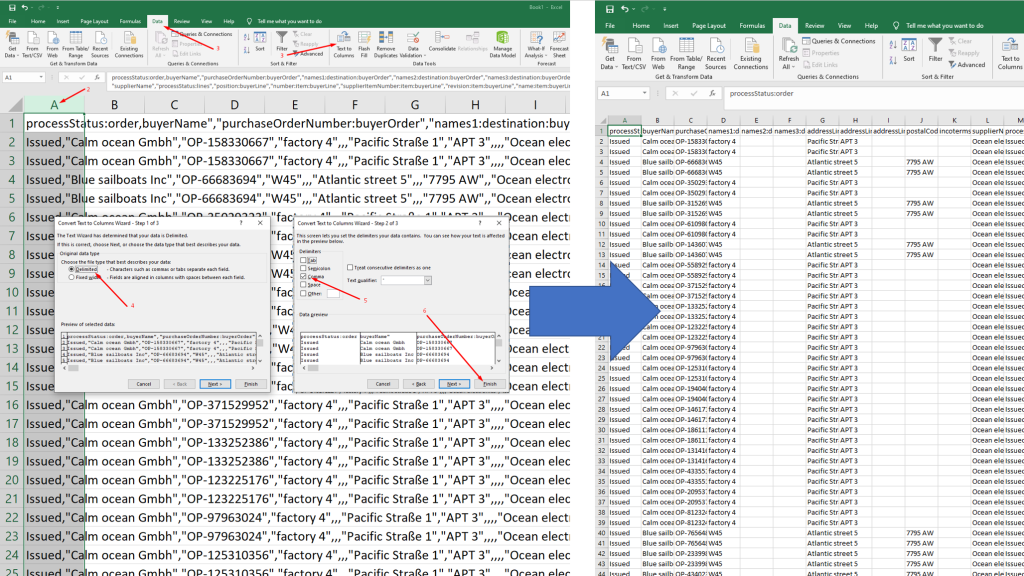Viewport: 1024px width, 576px height.
Task: Open the Text qualifier dropdown
Action: (428, 280)
